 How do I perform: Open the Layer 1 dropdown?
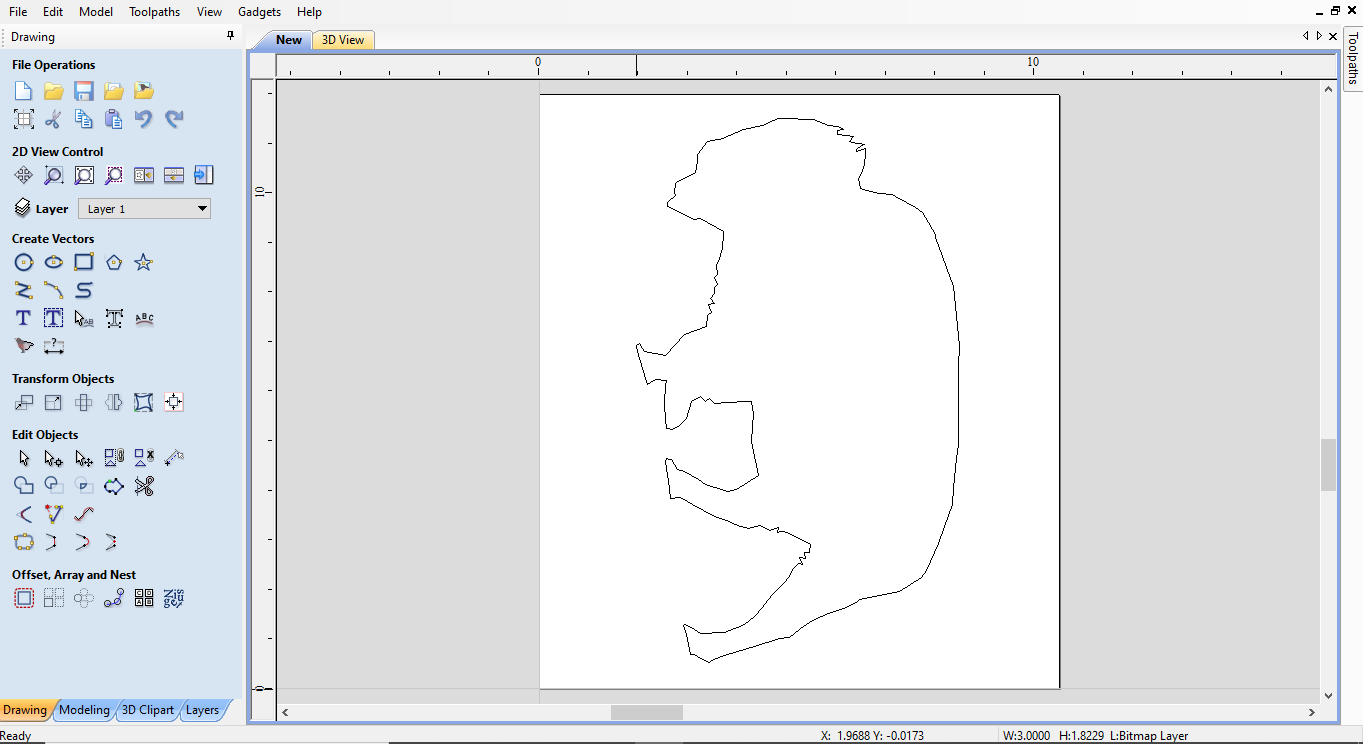[x=144, y=209]
